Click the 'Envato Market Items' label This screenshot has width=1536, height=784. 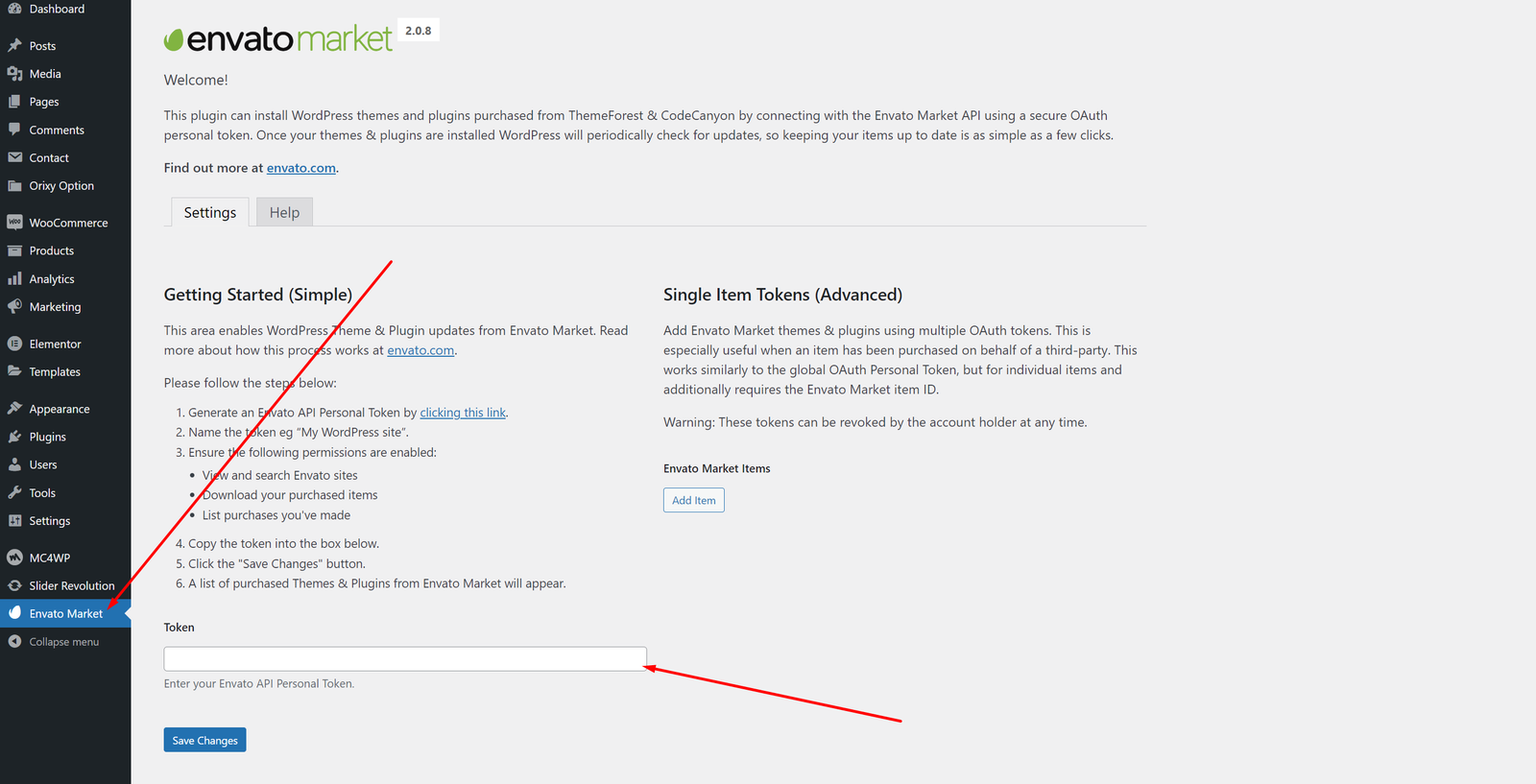(717, 468)
